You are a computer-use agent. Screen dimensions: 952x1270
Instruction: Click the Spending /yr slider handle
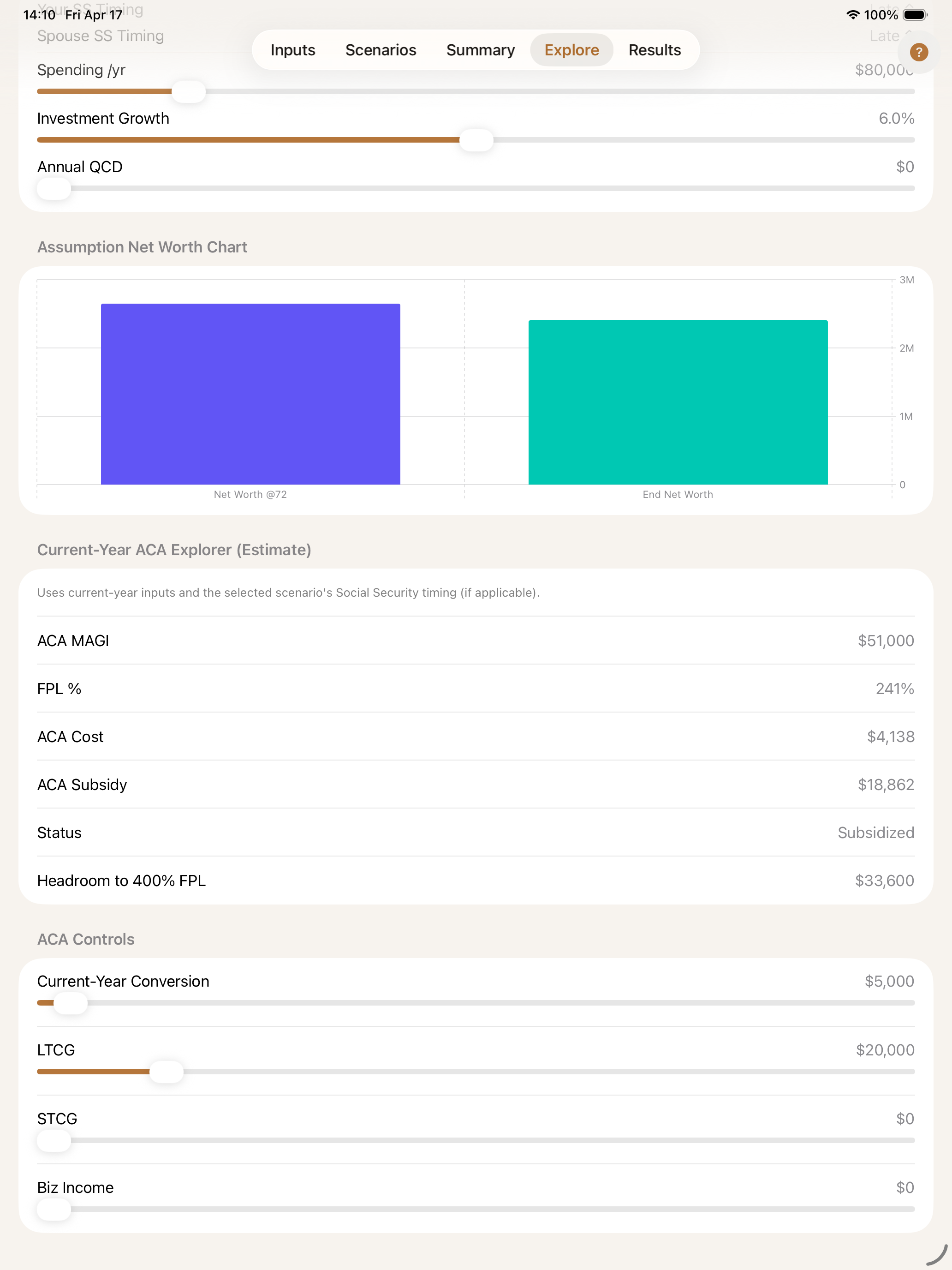coord(189,92)
